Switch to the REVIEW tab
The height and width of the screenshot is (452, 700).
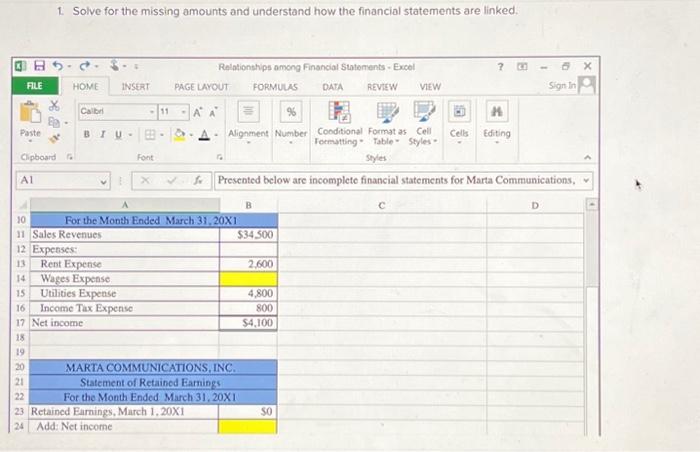point(382,87)
